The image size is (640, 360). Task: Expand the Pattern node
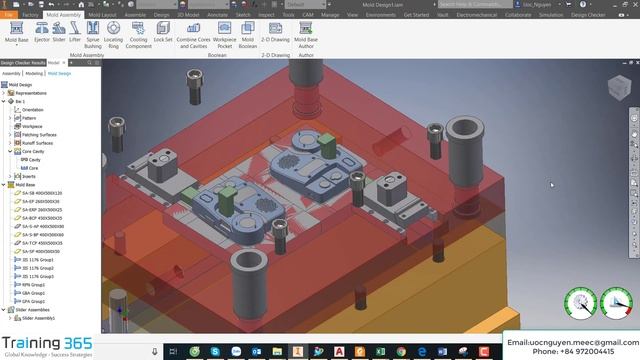tap(10, 118)
